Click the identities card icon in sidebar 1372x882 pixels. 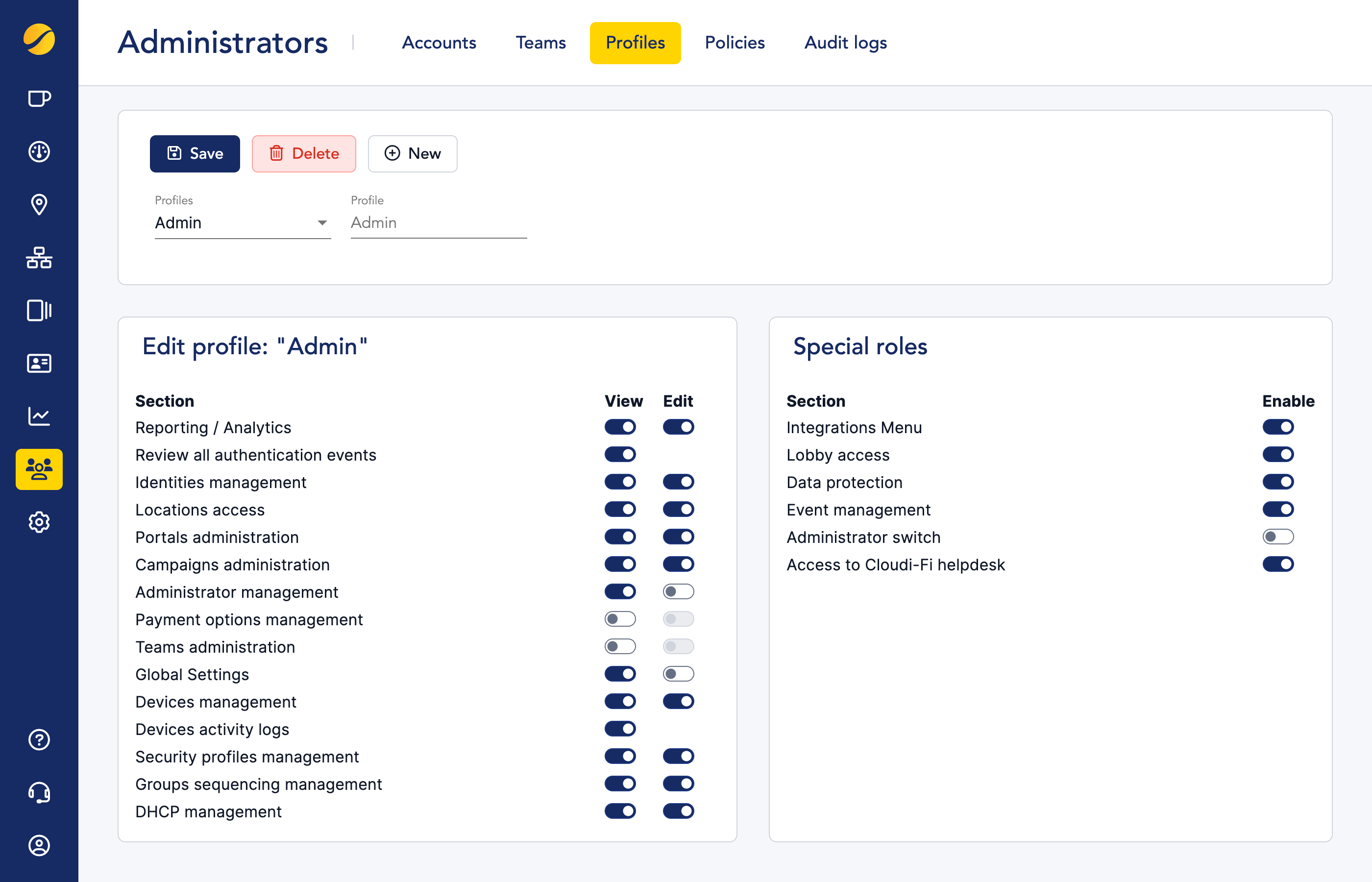pyautogui.click(x=38, y=363)
